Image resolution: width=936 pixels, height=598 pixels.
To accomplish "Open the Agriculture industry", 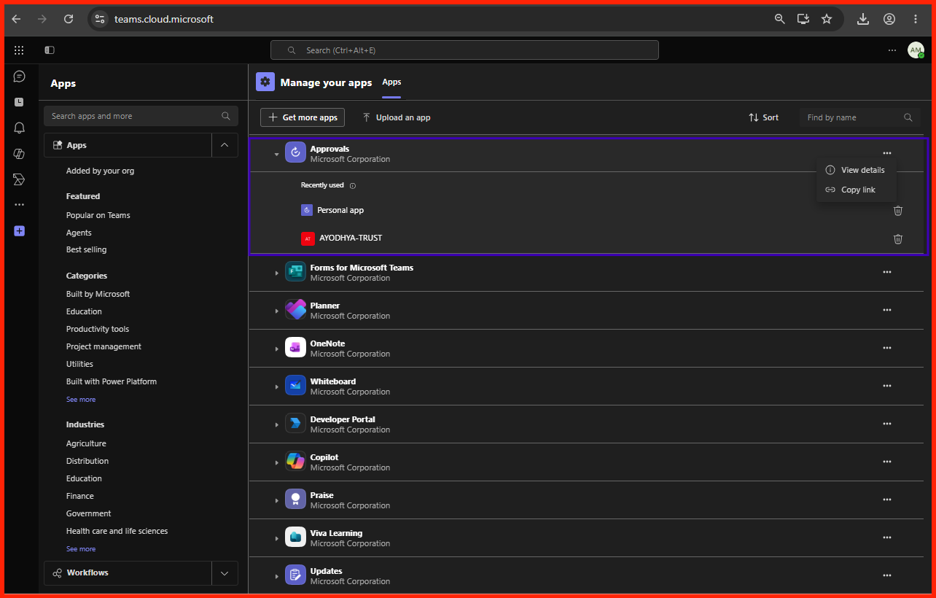I will coord(86,443).
